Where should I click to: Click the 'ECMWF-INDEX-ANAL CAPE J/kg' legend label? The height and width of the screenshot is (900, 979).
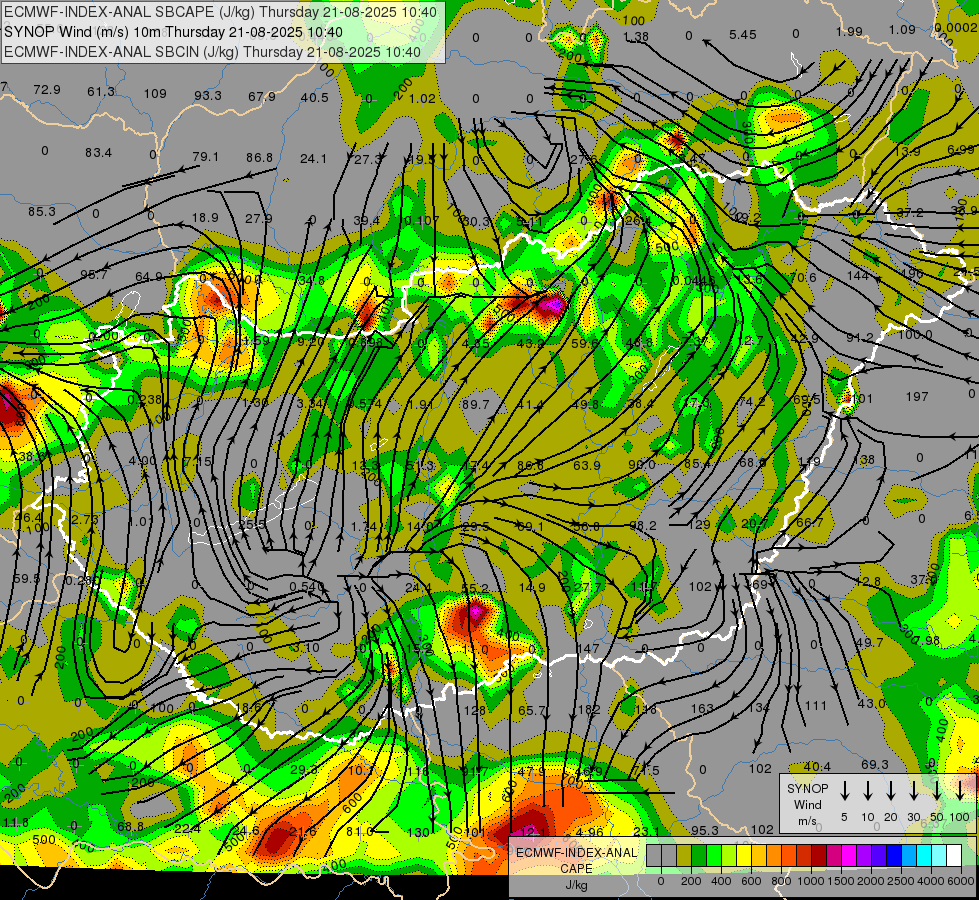(x=576, y=868)
